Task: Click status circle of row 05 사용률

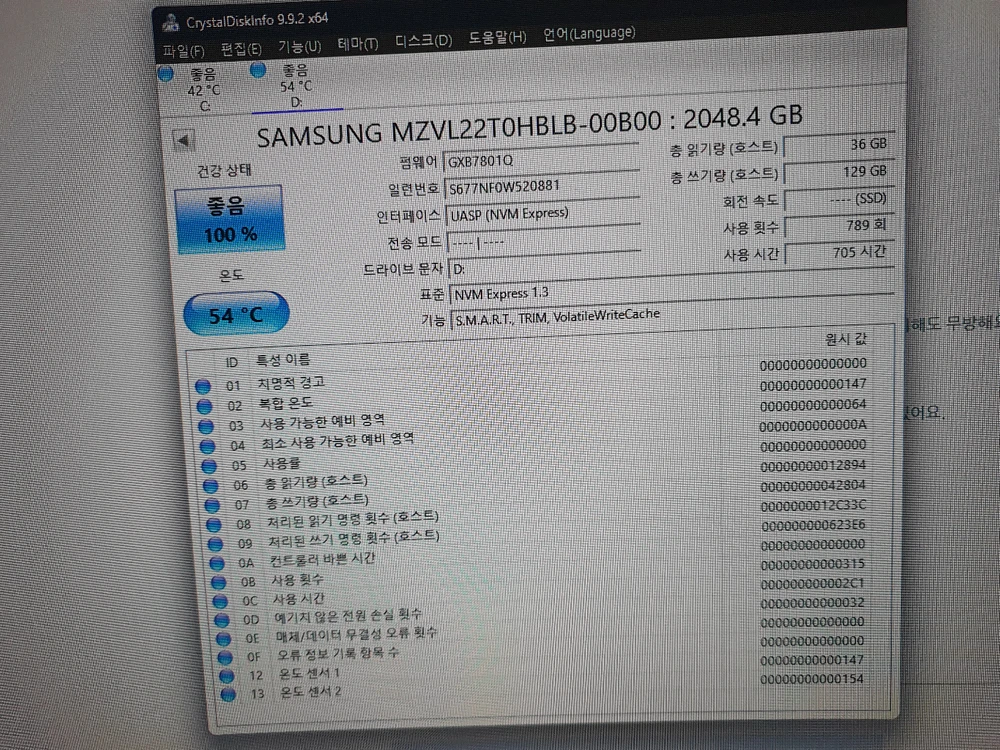Action: 209,466
